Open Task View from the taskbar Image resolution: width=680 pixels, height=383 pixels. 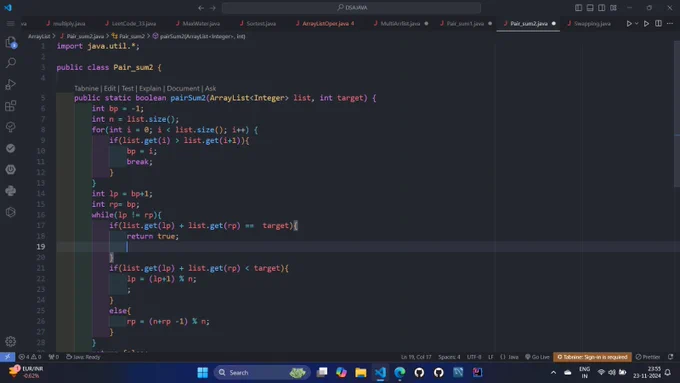(322, 372)
